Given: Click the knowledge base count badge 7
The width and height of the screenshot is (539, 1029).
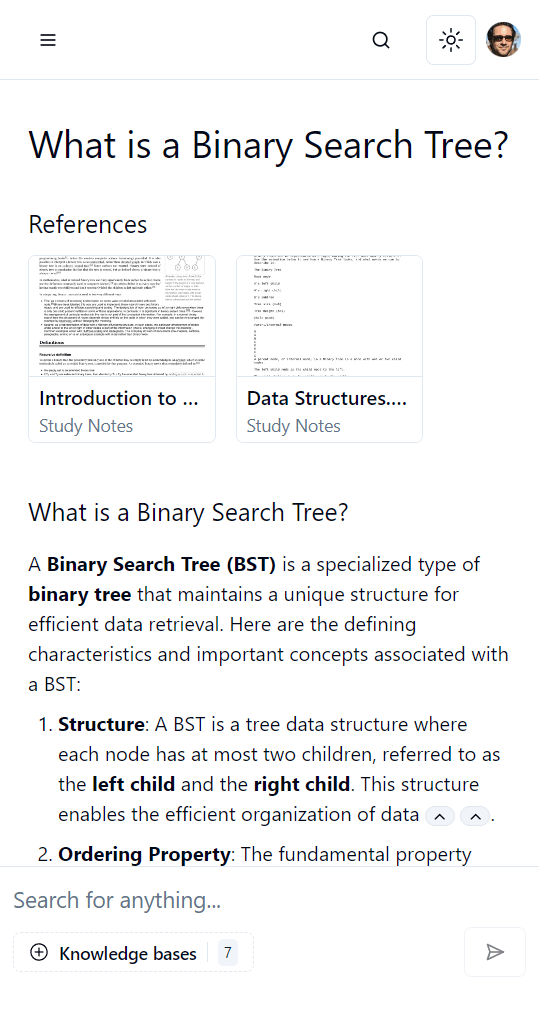Looking at the screenshot, I should 228,953.
